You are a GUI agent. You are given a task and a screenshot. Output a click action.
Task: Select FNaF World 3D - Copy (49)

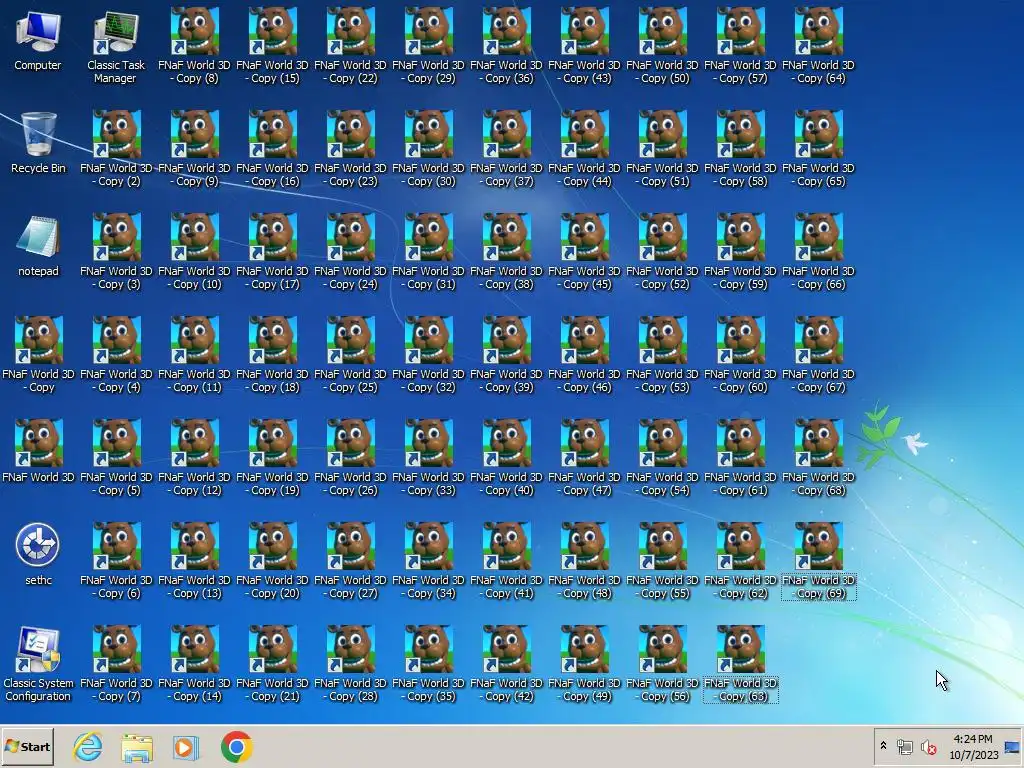pyautogui.click(x=584, y=664)
